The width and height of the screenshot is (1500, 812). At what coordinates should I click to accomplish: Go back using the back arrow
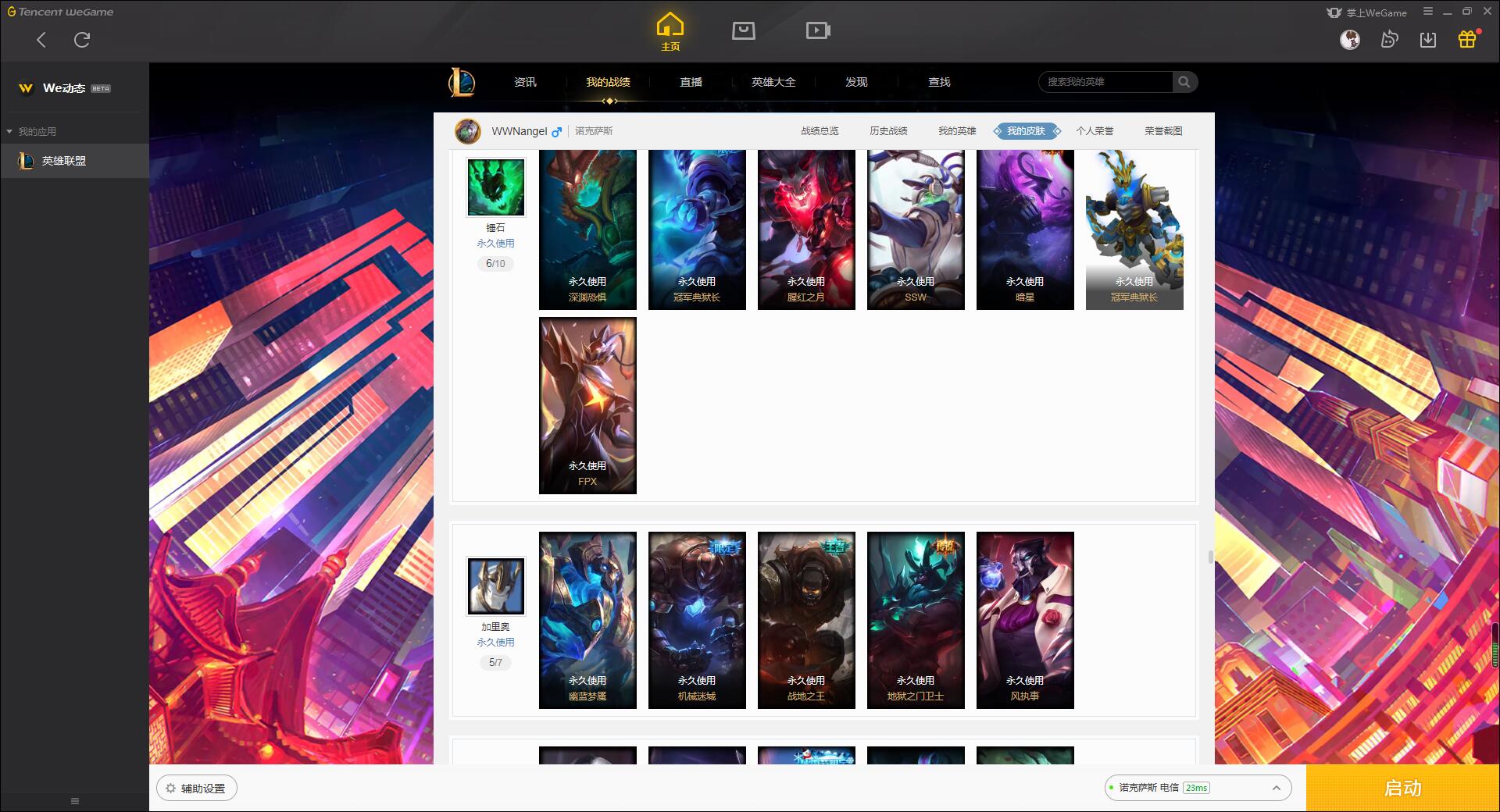(x=41, y=40)
